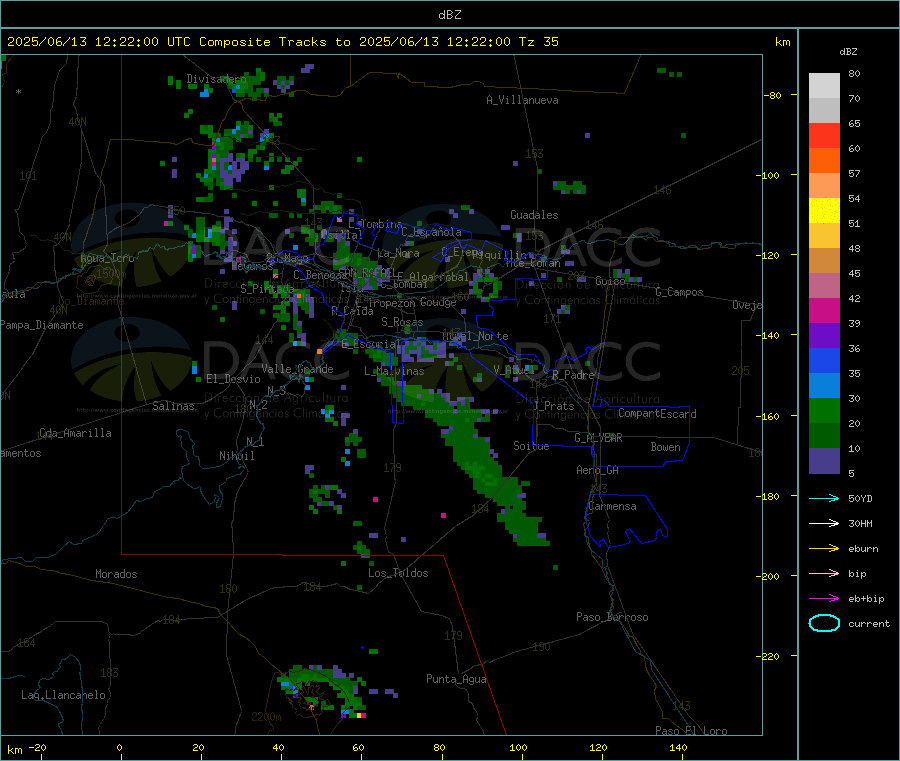Click the light blue 30-35 dBZ swatch
Screen dimensions: 900x761
coord(824,386)
